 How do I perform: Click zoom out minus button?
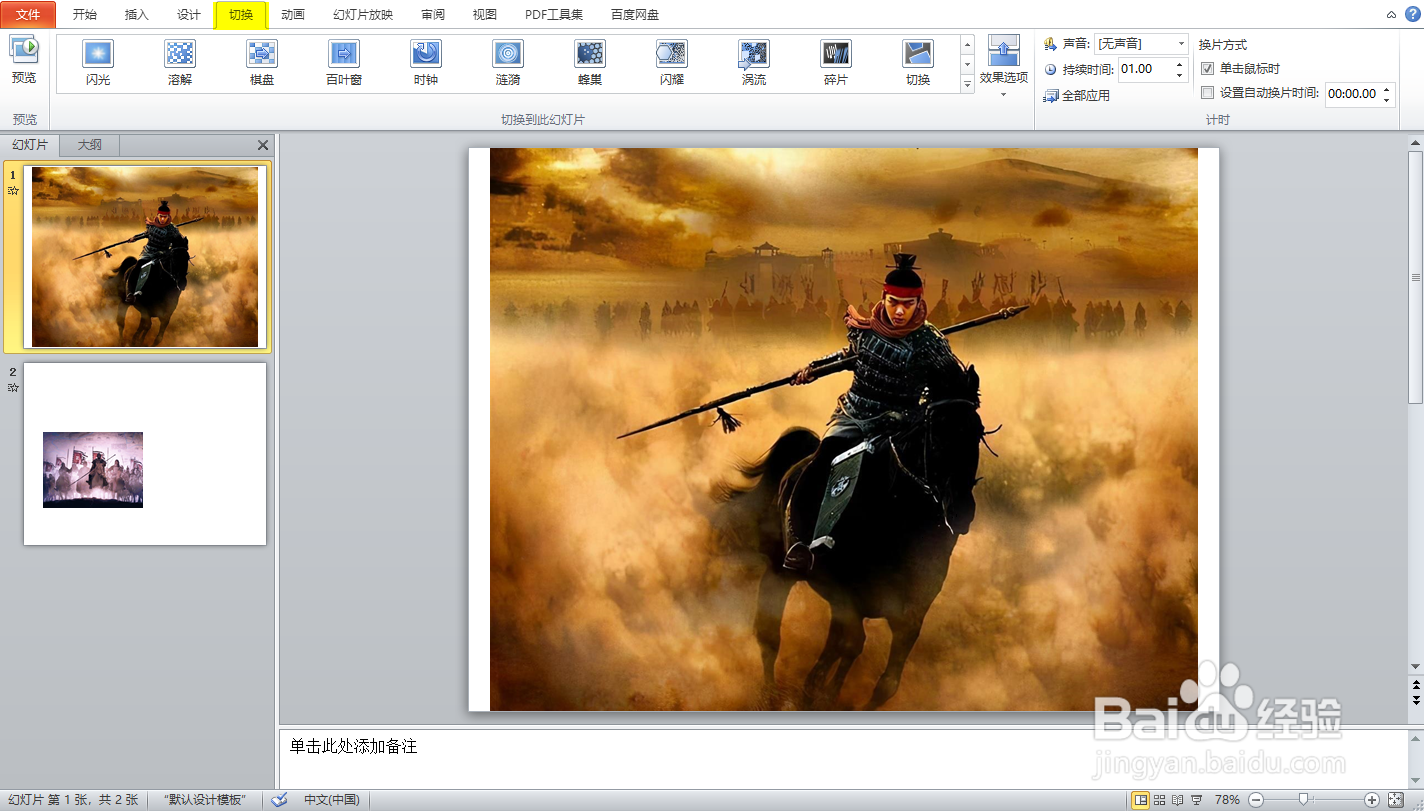1256,800
